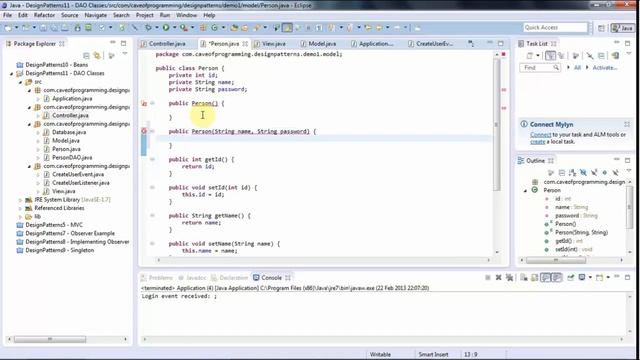
Task: Click Display Selected Console monitor icon
Action: [582, 278]
